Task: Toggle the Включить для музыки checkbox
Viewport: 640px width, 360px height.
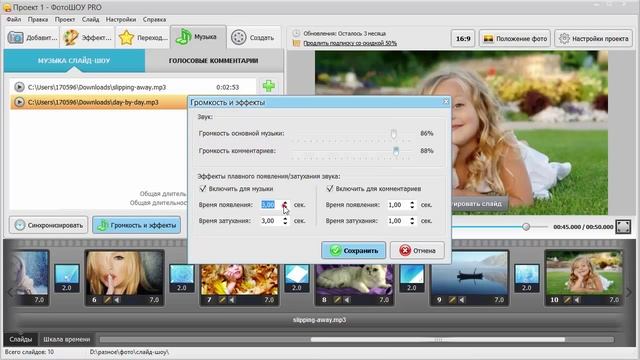Action: [x=203, y=189]
